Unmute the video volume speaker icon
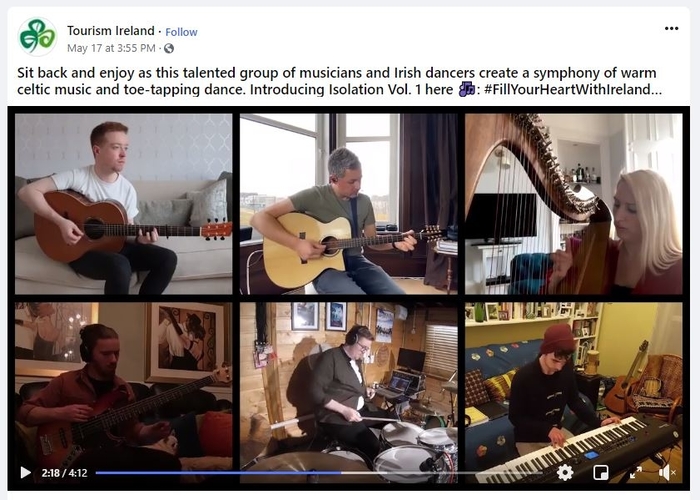This screenshot has width=700, height=500. [x=667, y=472]
